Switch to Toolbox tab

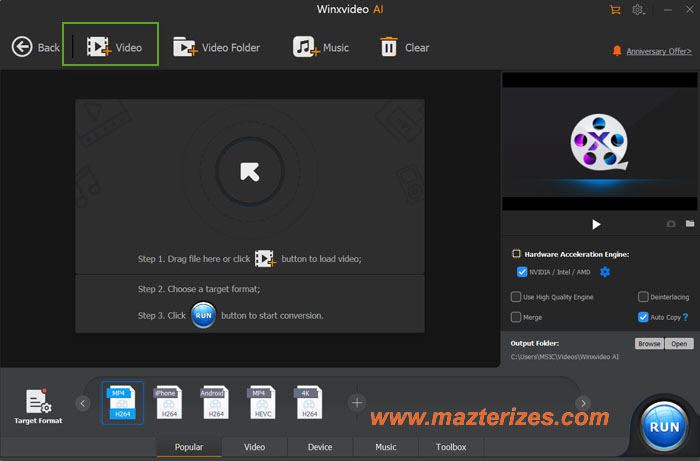coord(451,447)
